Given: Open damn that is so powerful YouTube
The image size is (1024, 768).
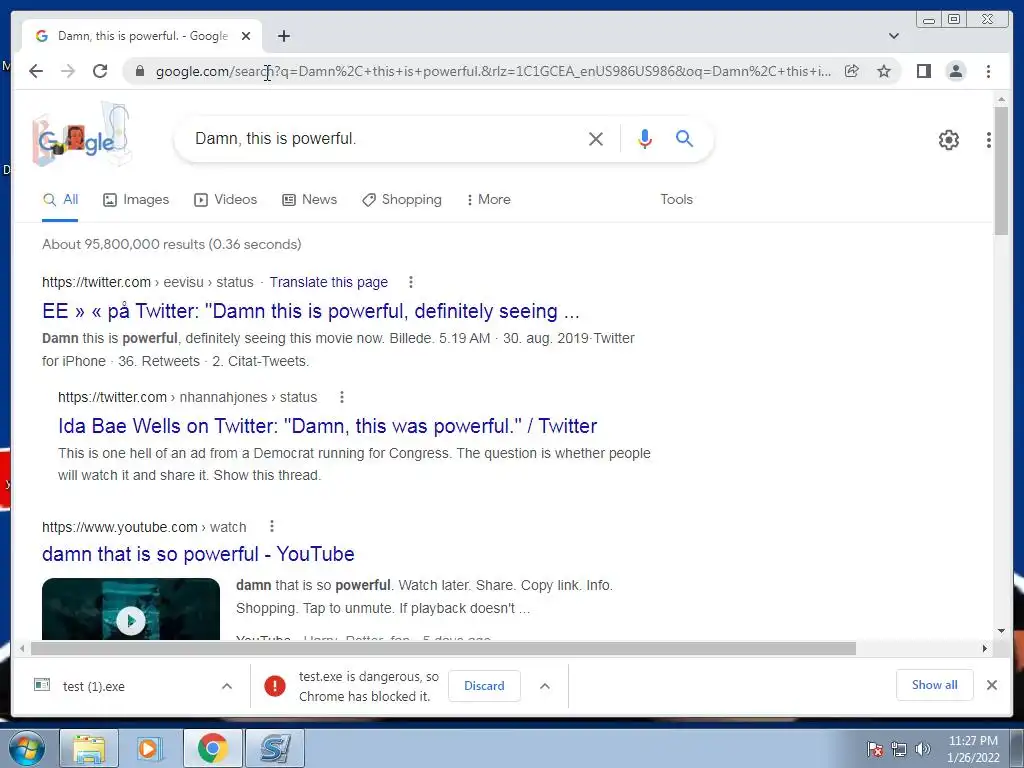Looking at the screenshot, I should point(198,554).
